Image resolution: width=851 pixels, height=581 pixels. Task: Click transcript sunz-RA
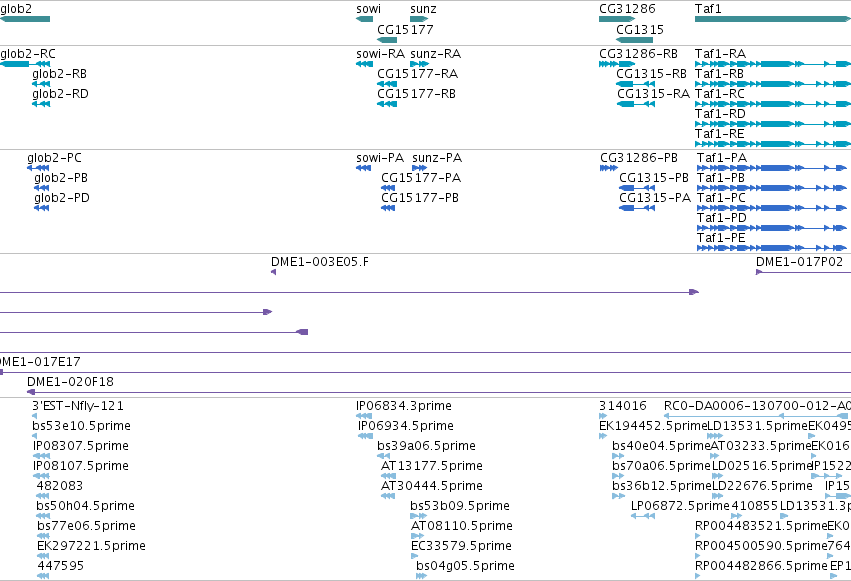click(420, 64)
